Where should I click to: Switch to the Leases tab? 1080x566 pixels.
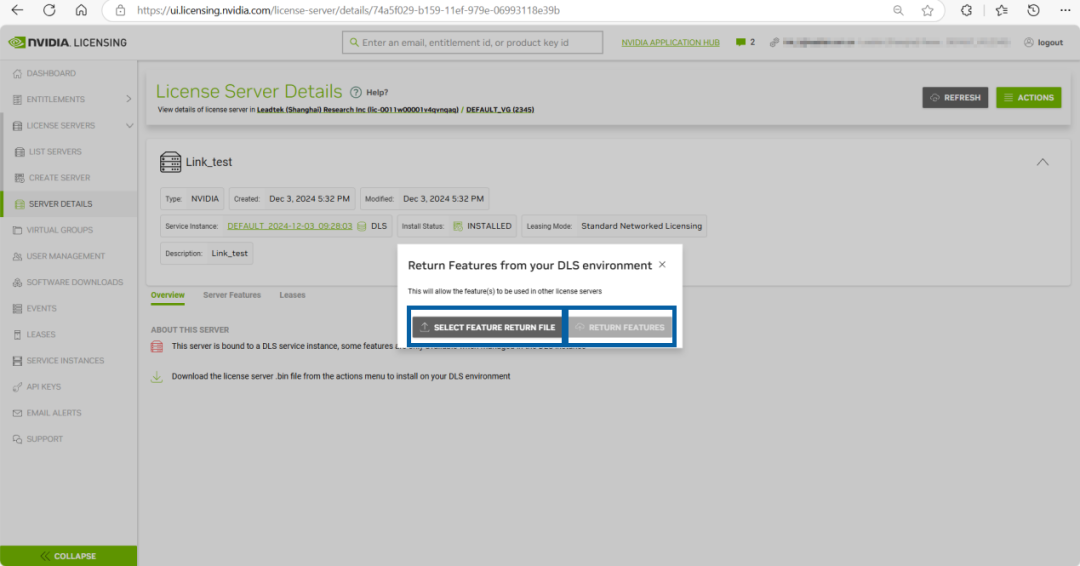292,295
